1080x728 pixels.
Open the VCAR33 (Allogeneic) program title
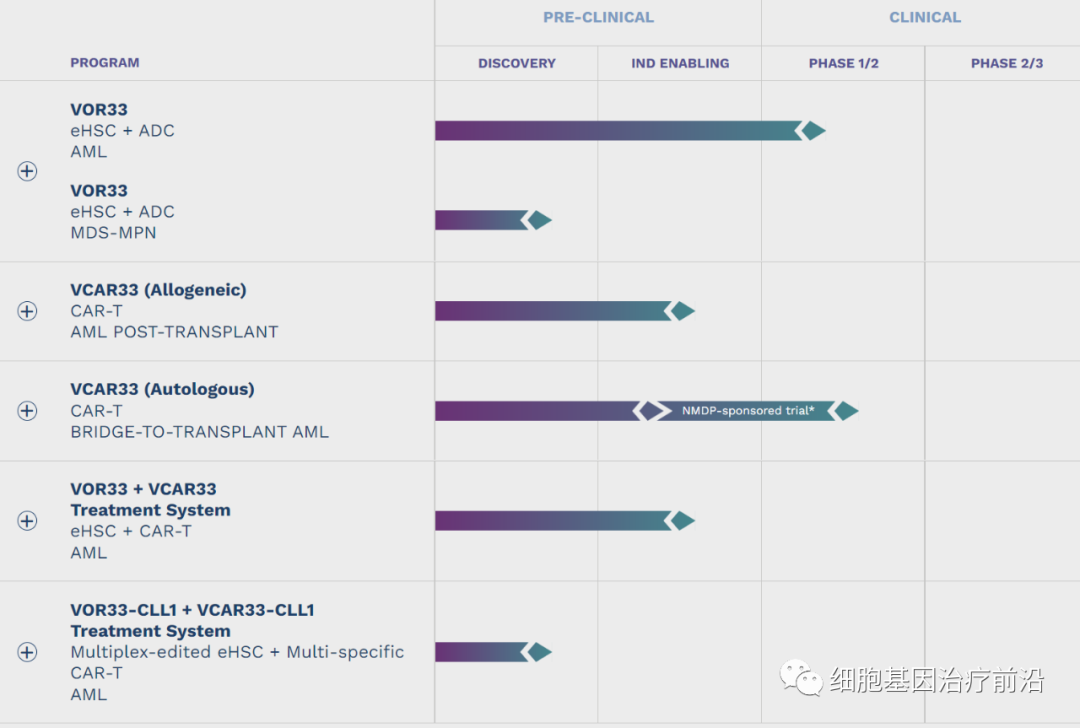158,290
